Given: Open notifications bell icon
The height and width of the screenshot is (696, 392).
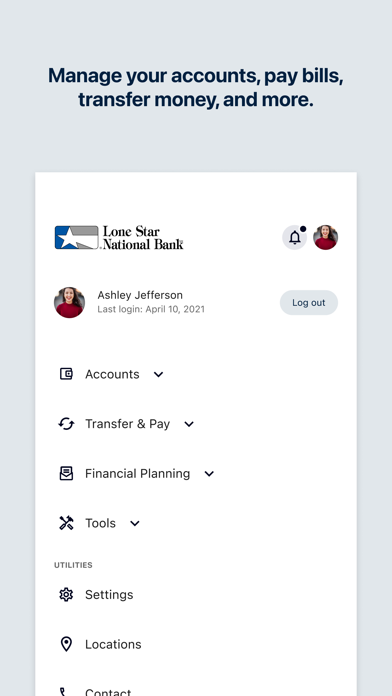Looking at the screenshot, I should tap(294, 237).
